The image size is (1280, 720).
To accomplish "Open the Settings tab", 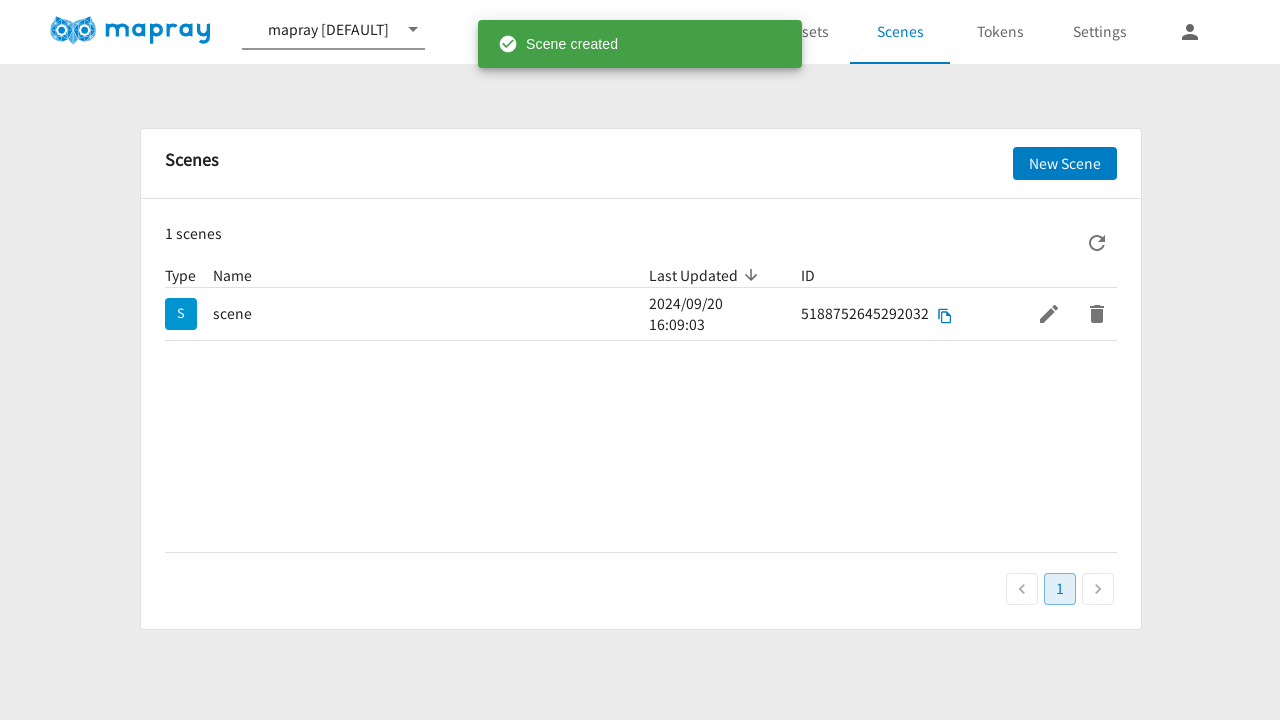I will [x=1099, y=32].
